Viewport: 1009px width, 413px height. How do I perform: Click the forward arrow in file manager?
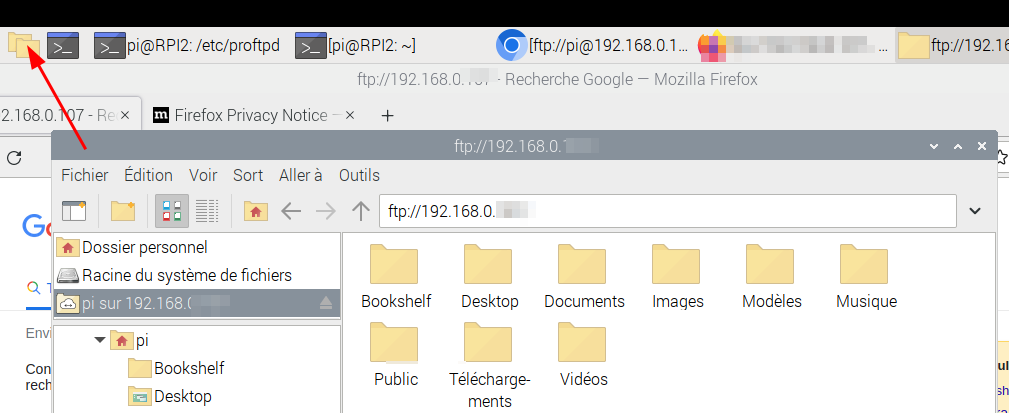pos(326,211)
